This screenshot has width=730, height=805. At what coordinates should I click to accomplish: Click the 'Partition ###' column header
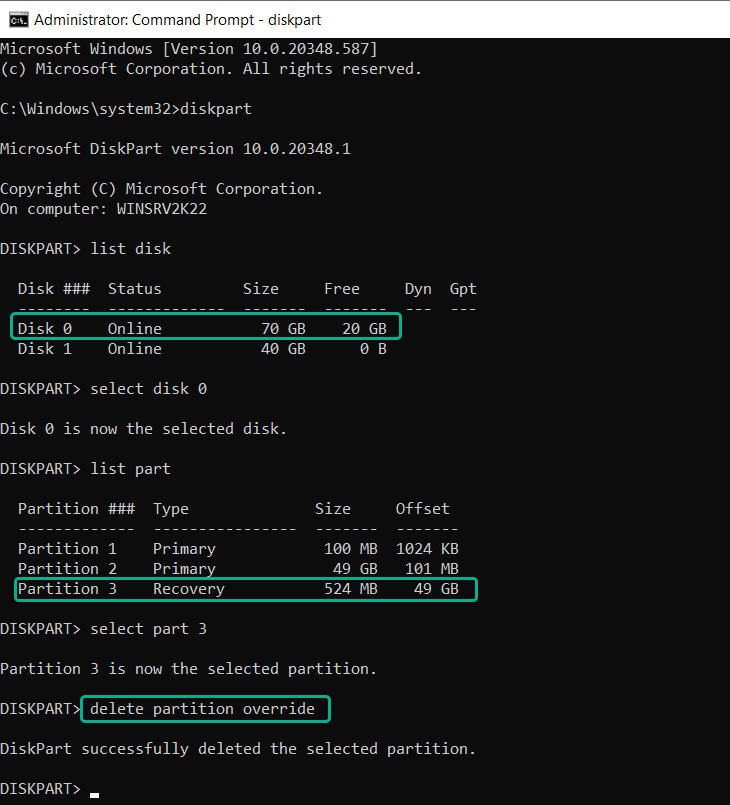[x=76, y=509]
